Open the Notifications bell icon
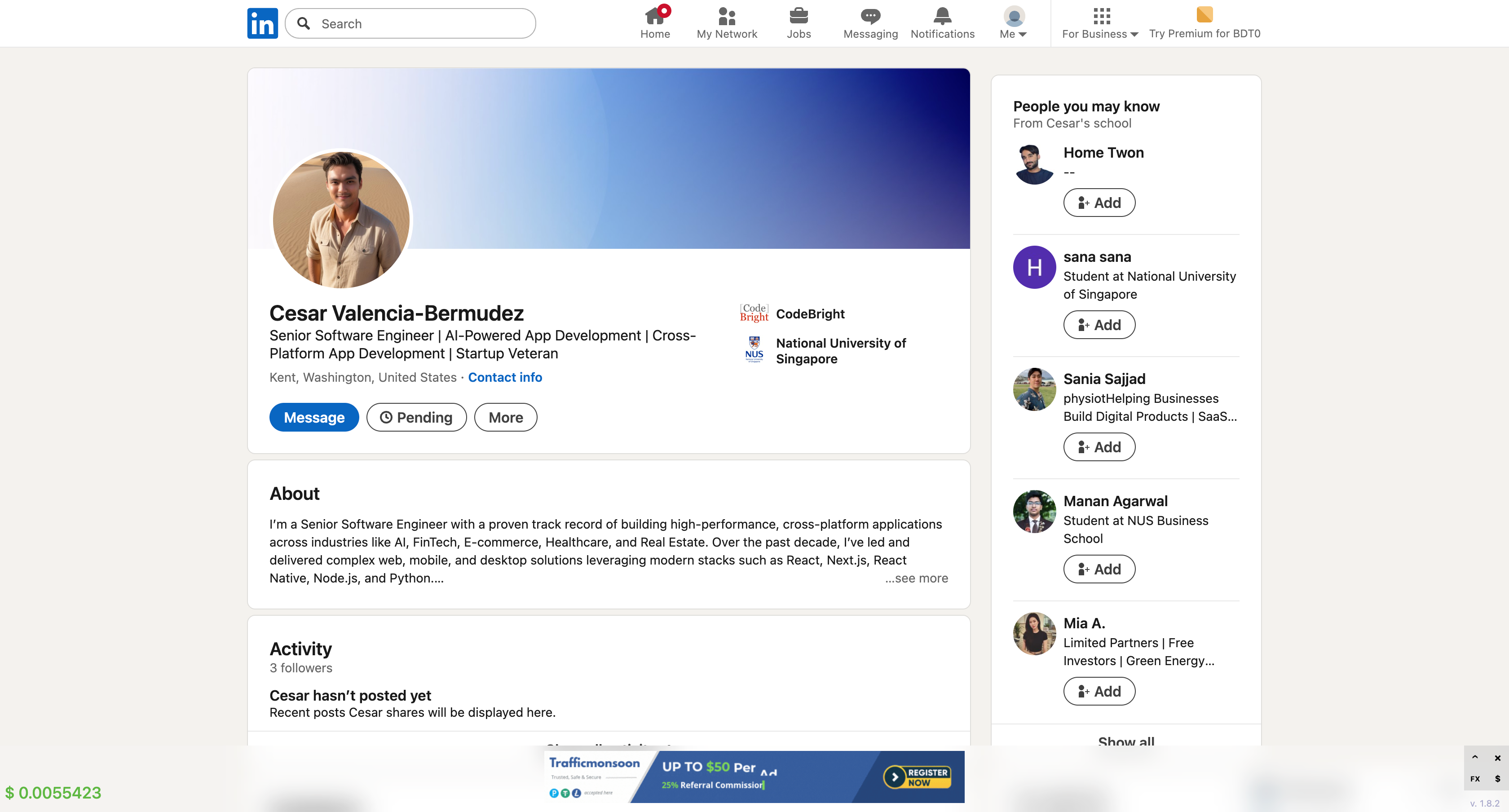This screenshot has height=812, width=1509. 942,16
